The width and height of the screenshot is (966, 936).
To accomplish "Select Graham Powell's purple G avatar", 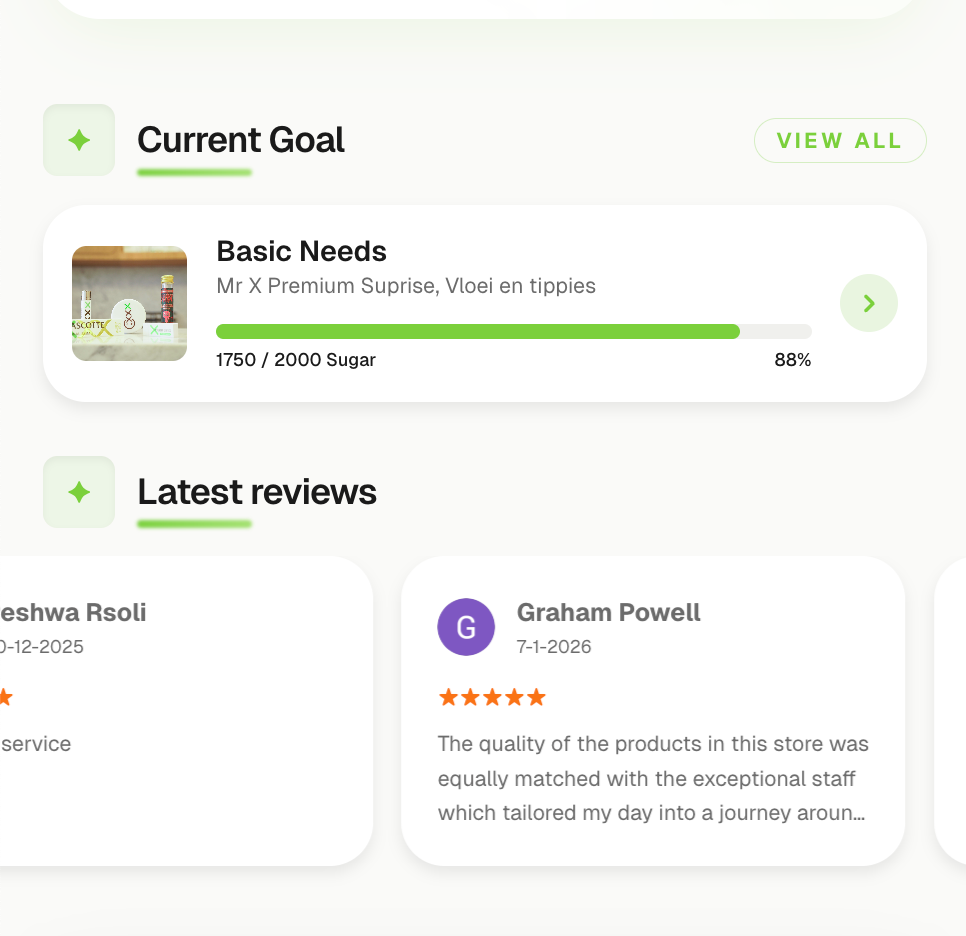I will (466, 627).
